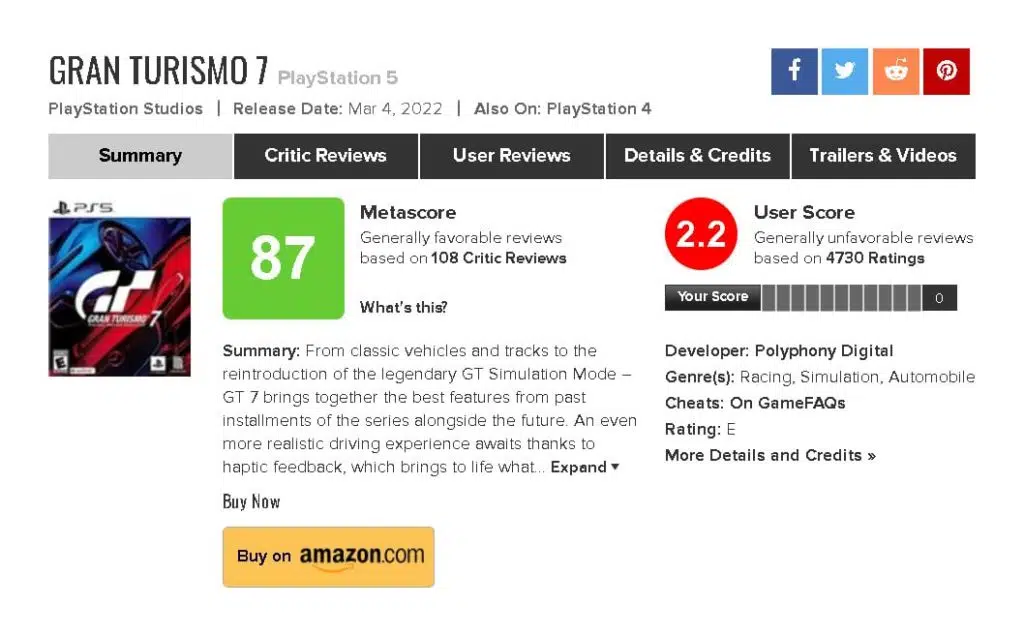Follow the Polyphony Digital developer link
Screen dimensions: 1024x636
[x=824, y=351]
